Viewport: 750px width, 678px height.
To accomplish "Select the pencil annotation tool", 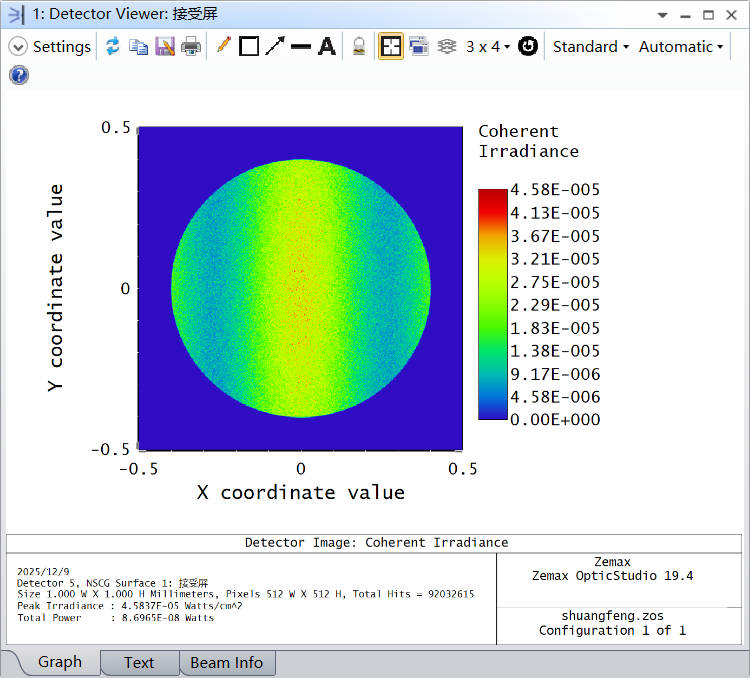I will [223, 45].
